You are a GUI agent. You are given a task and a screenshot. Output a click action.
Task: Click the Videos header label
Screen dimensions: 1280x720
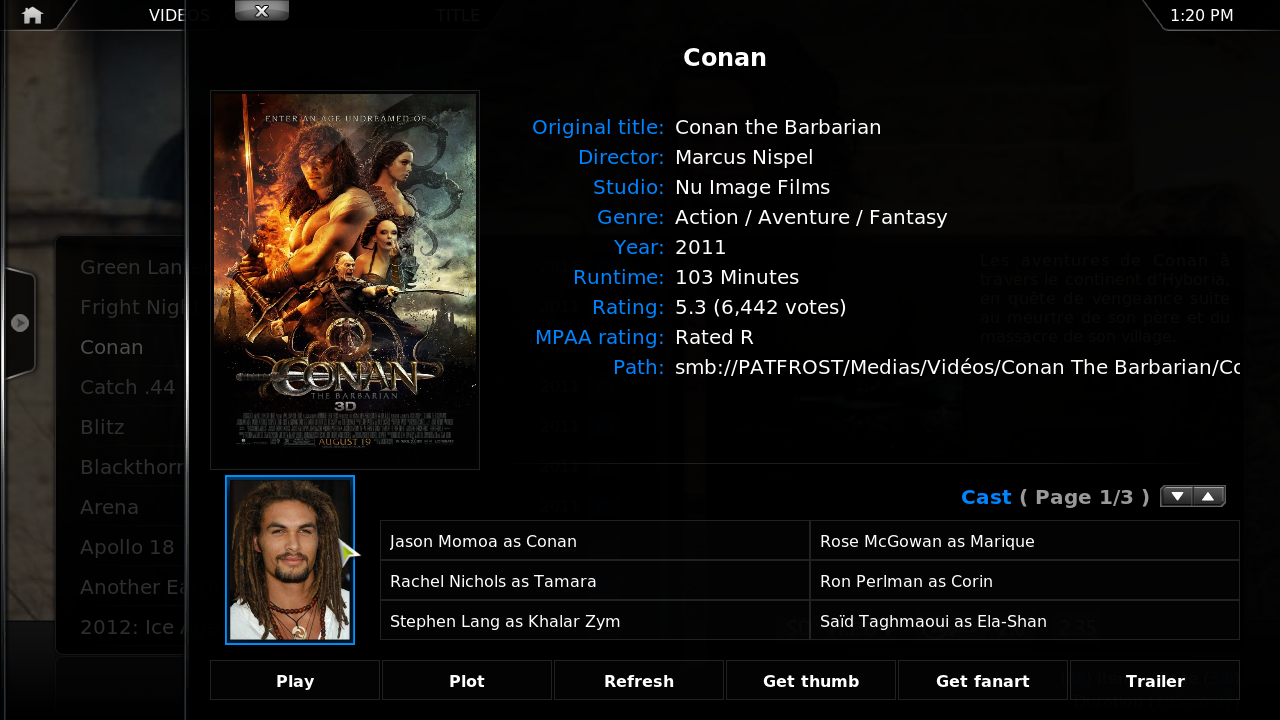click(x=179, y=15)
